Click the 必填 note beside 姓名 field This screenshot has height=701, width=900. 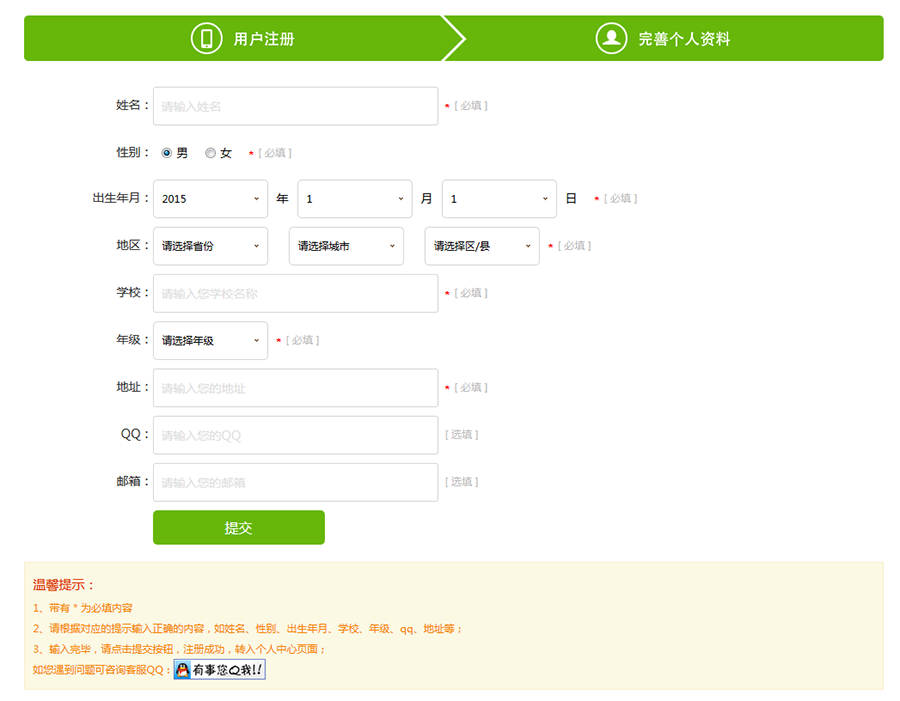[x=471, y=106]
